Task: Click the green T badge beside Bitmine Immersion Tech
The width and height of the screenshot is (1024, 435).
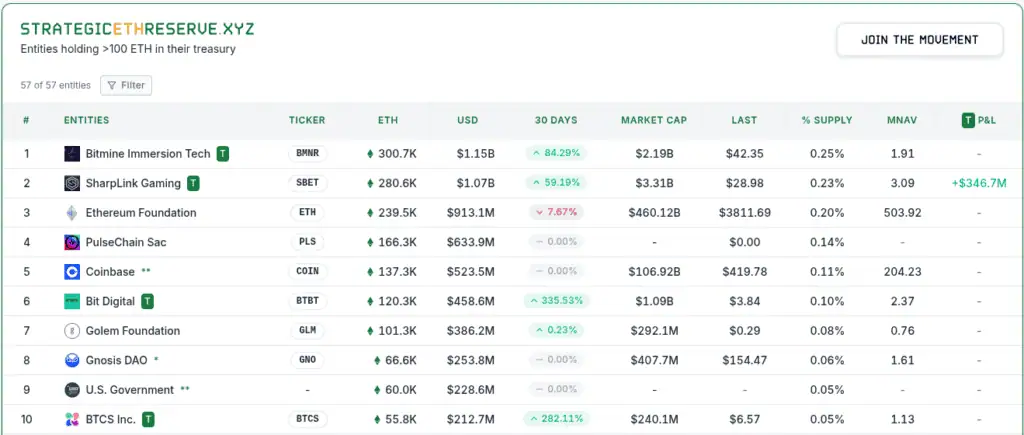Action: (223, 154)
